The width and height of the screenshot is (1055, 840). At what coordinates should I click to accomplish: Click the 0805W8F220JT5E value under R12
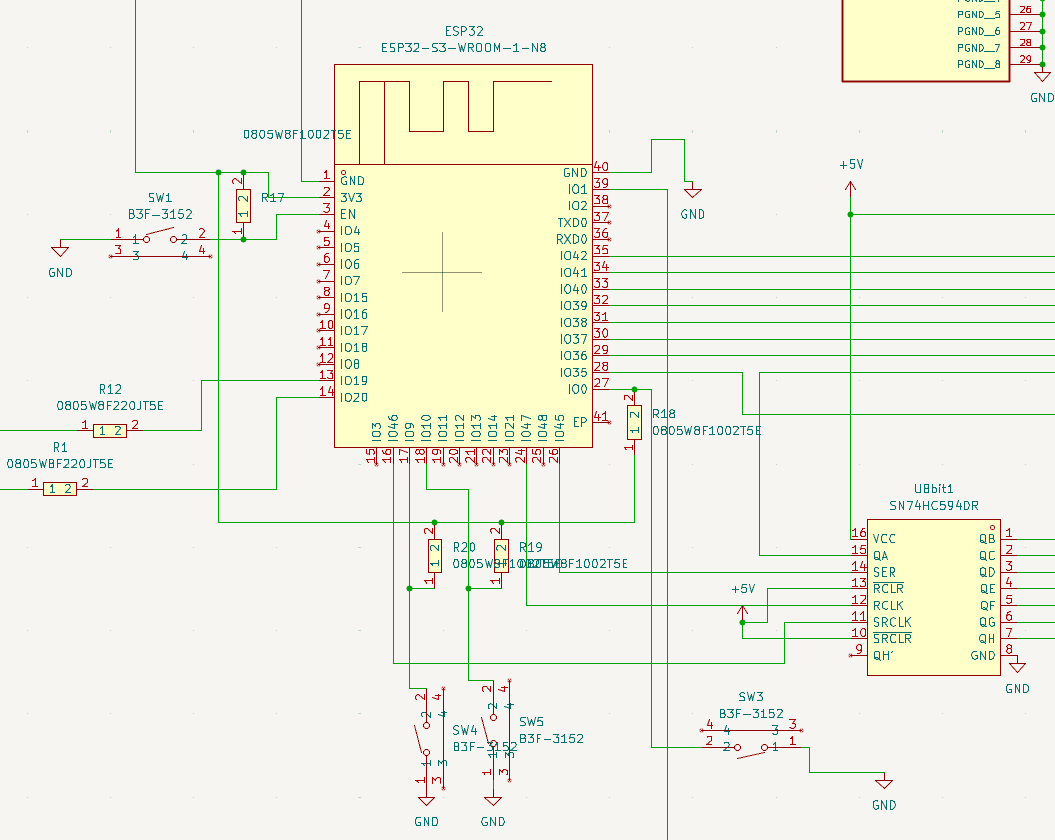[x=110, y=405]
